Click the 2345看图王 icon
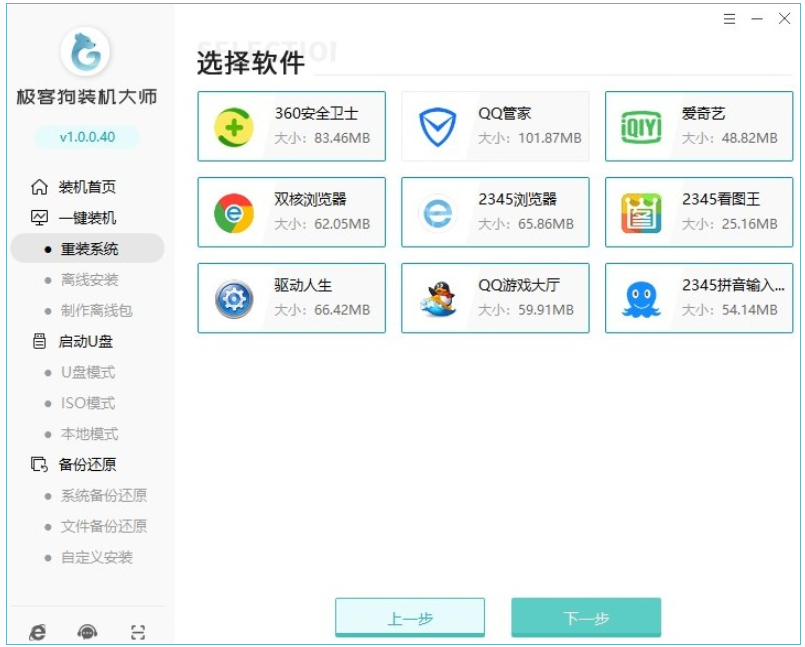The width and height of the screenshot is (805, 647). point(641,213)
